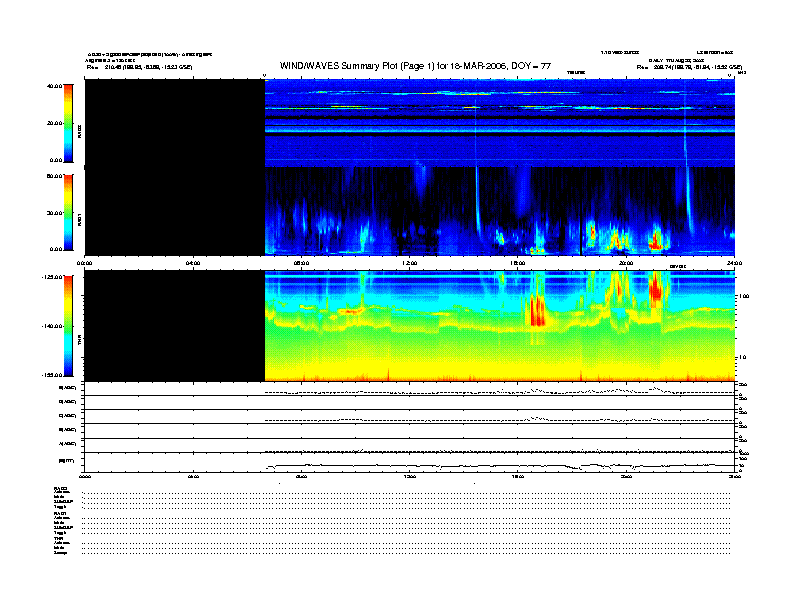Screen dimensions: 792x612
Task: Select 08:00 tick label under RAD1 spectrogram
Action: (x=301, y=263)
